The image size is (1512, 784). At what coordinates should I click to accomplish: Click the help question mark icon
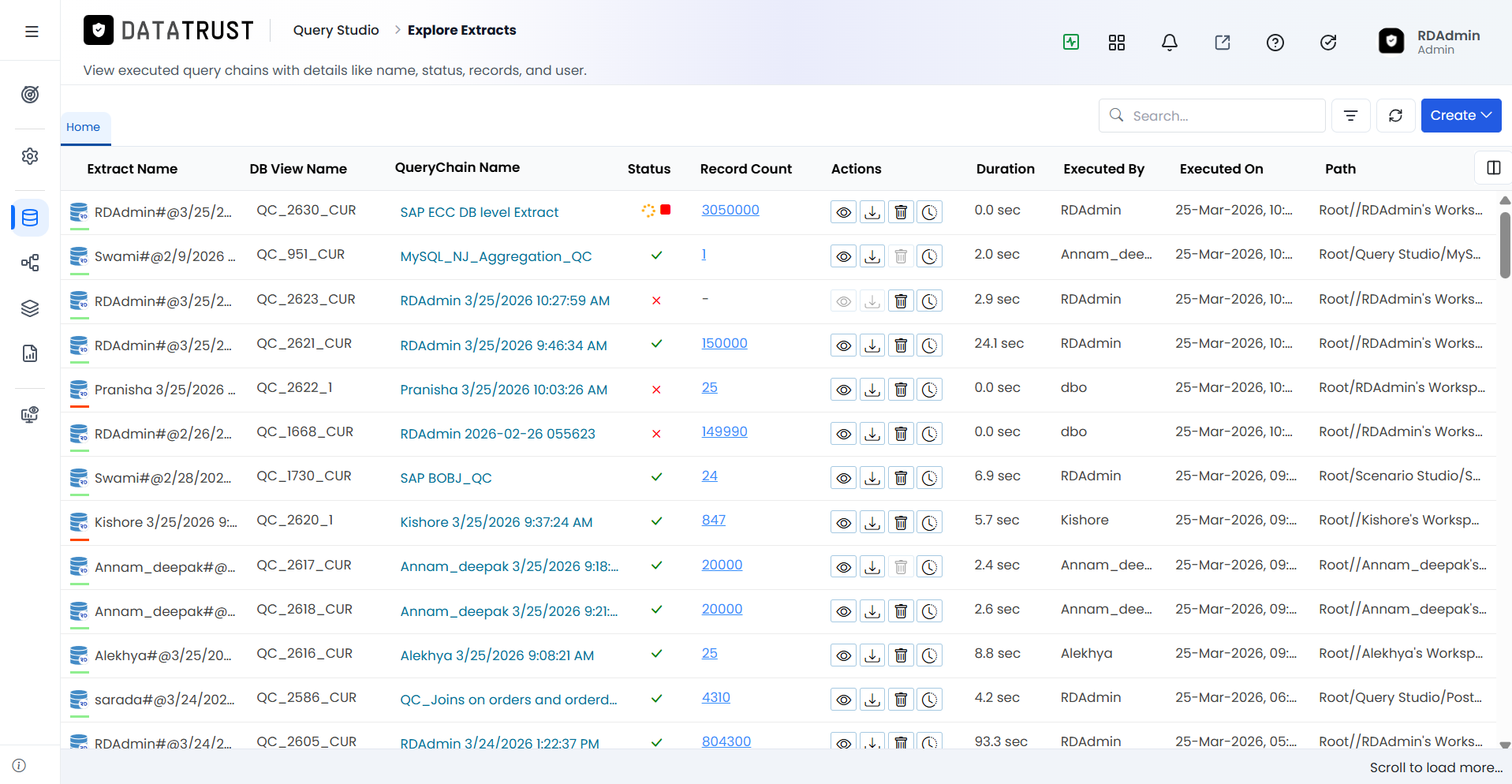click(1275, 43)
